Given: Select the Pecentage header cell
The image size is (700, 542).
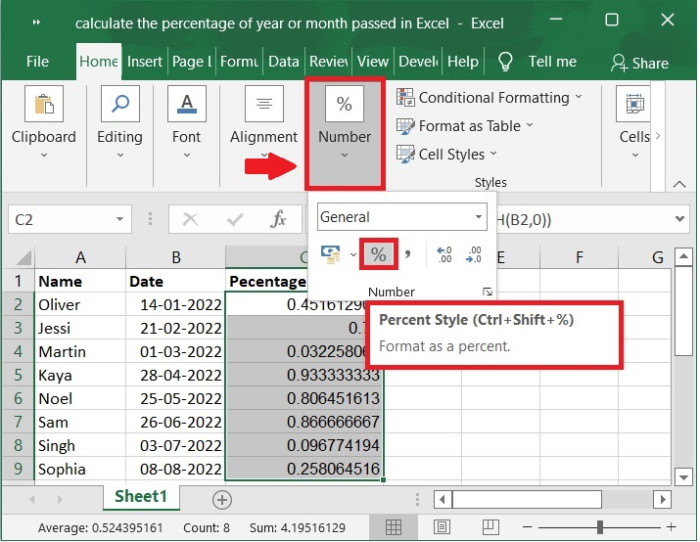Looking at the screenshot, I should click(x=267, y=281).
